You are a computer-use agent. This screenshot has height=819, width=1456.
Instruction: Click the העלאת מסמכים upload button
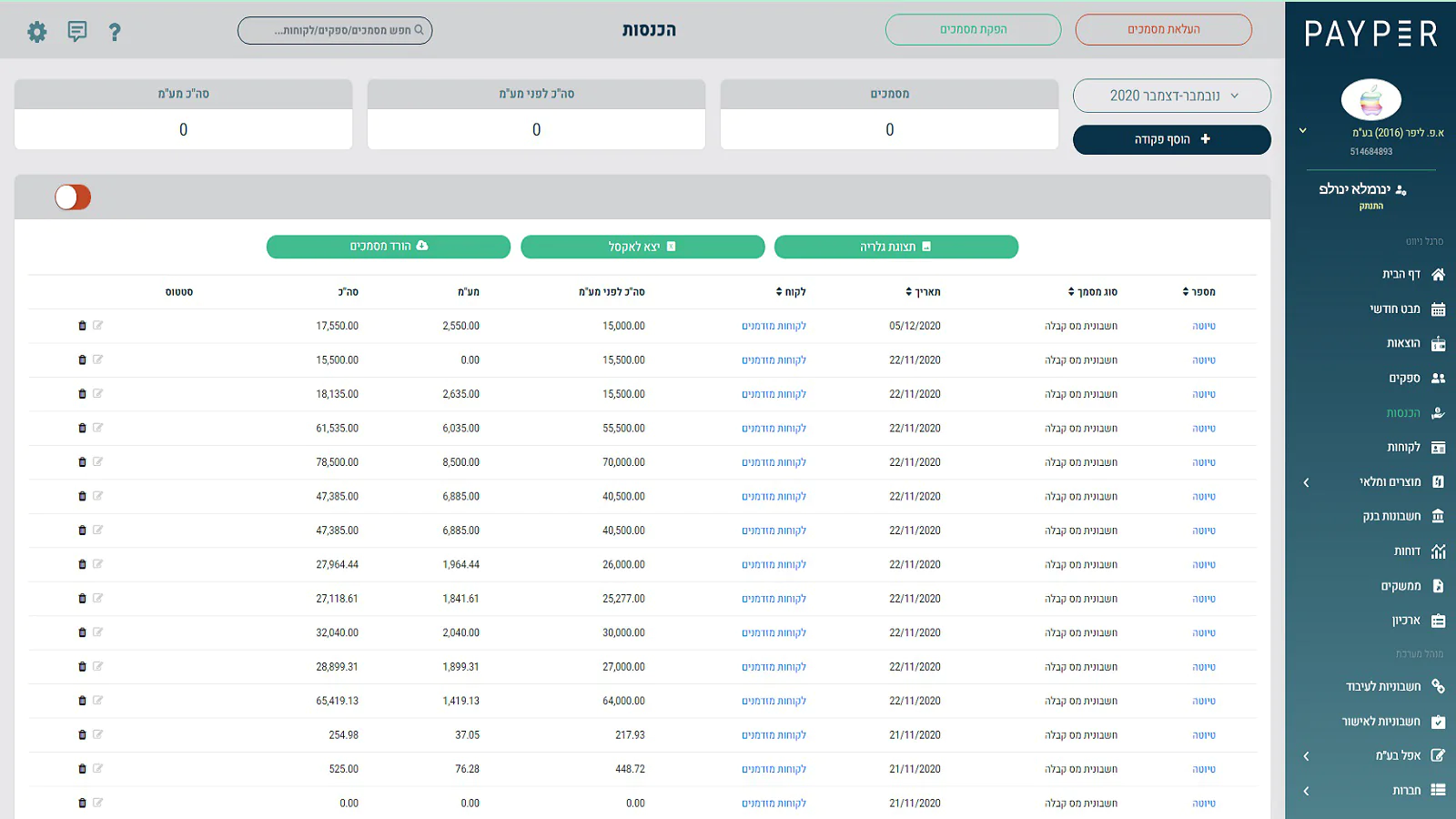(1163, 30)
